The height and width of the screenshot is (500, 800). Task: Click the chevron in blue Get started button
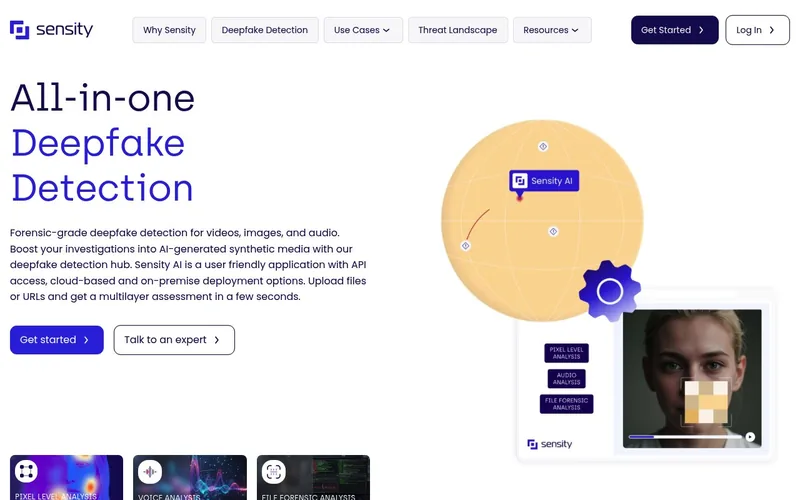pos(86,340)
